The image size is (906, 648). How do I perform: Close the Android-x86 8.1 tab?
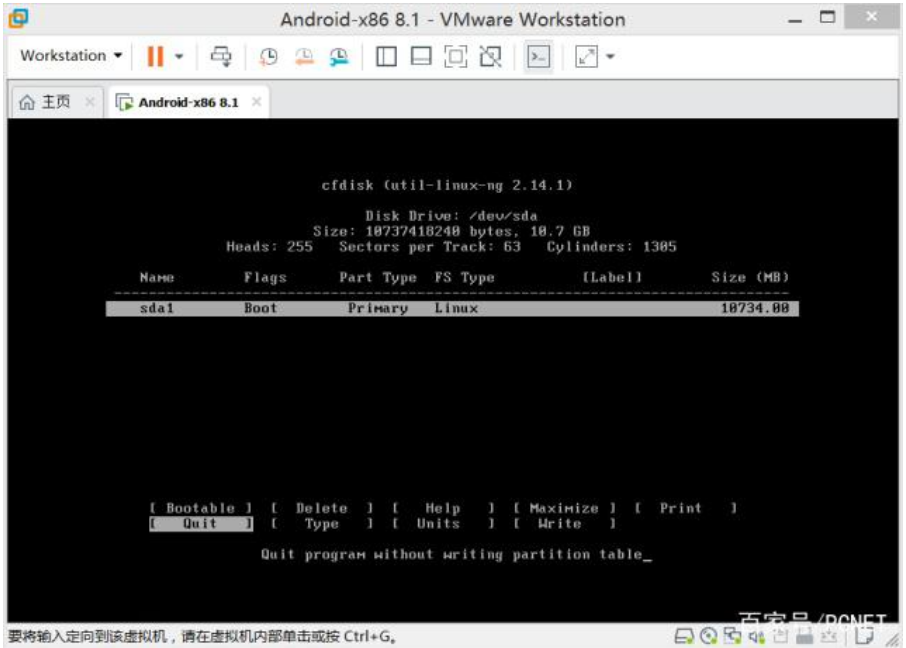(257, 102)
